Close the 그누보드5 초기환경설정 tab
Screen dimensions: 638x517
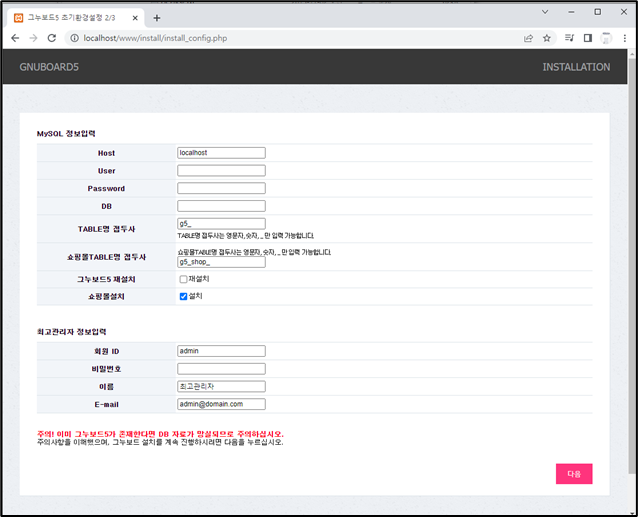pyautogui.click(x=135, y=18)
